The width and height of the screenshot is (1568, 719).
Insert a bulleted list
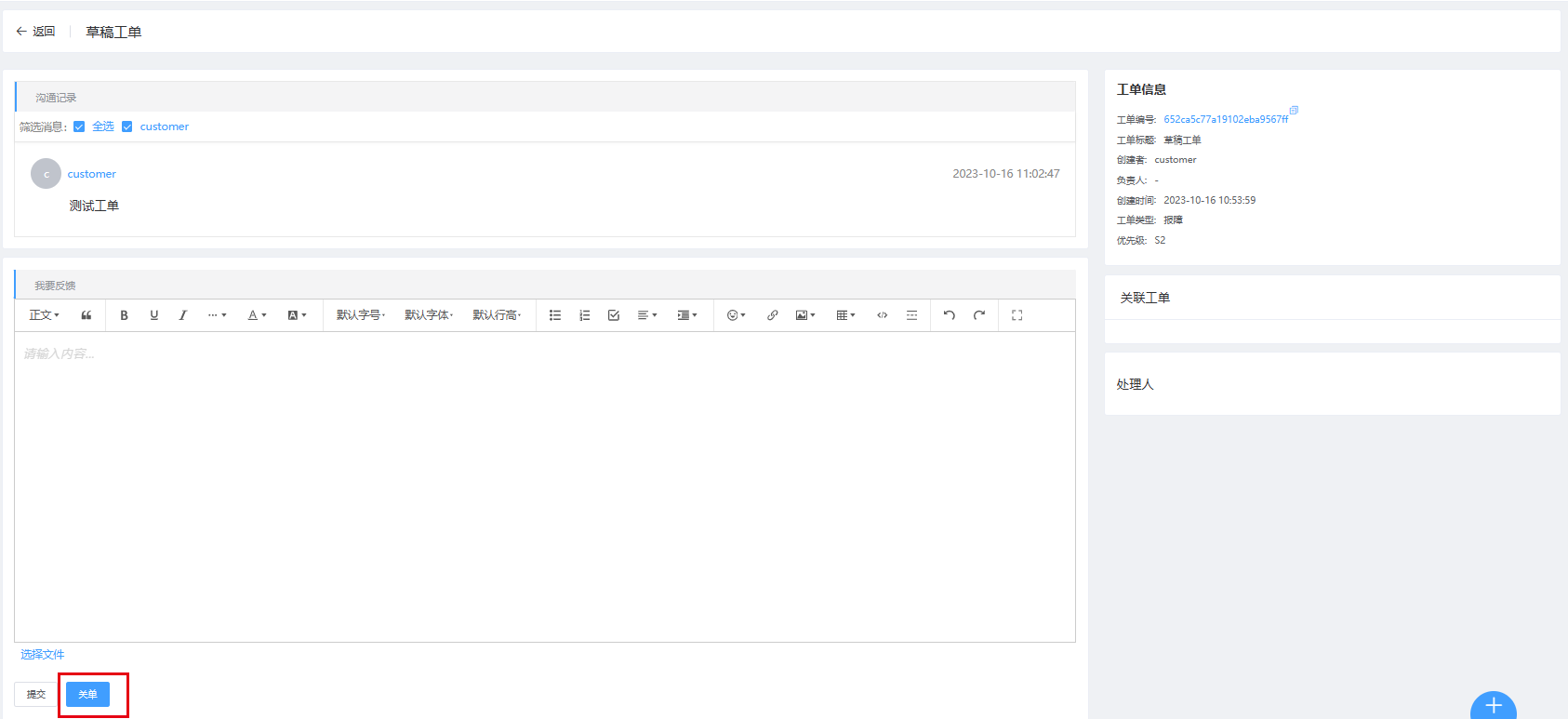point(555,315)
